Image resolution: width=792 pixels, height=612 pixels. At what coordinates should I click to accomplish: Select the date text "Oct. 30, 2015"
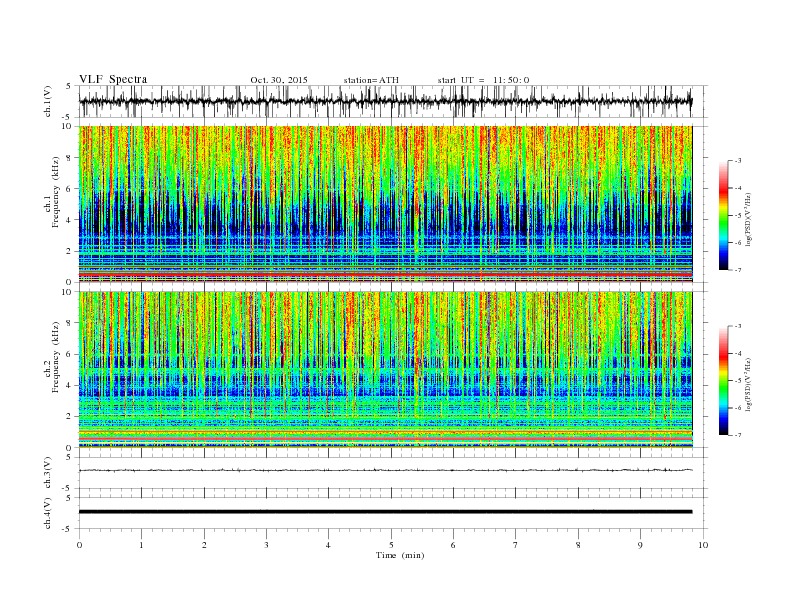click(x=279, y=80)
